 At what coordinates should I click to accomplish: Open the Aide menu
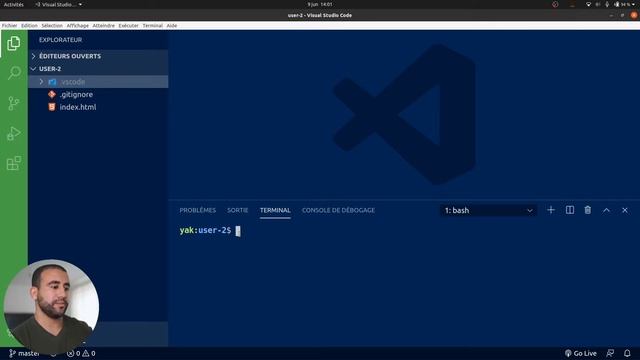coord(172,25)
